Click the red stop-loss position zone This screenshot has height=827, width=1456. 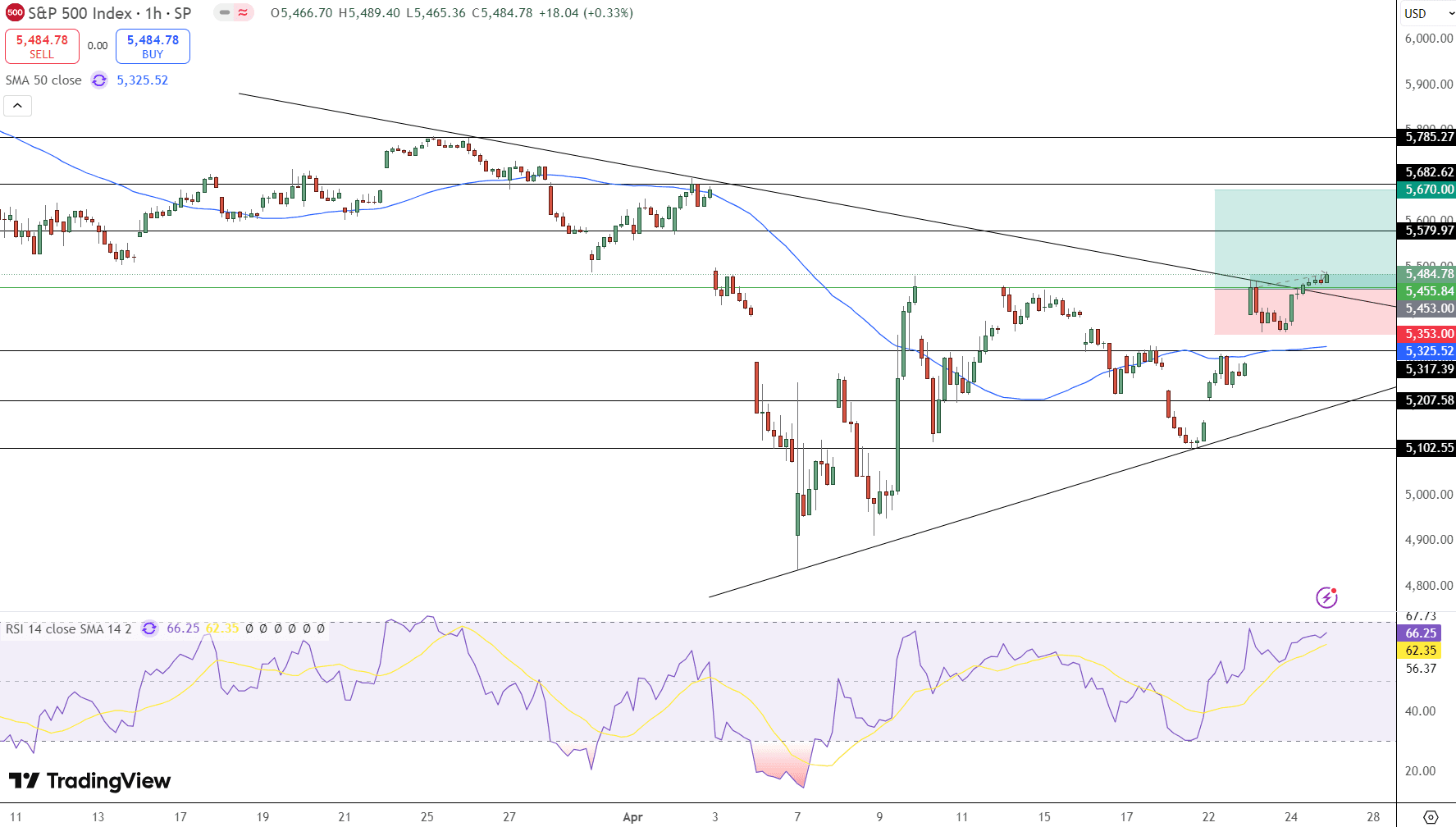tap(1304, 312)
